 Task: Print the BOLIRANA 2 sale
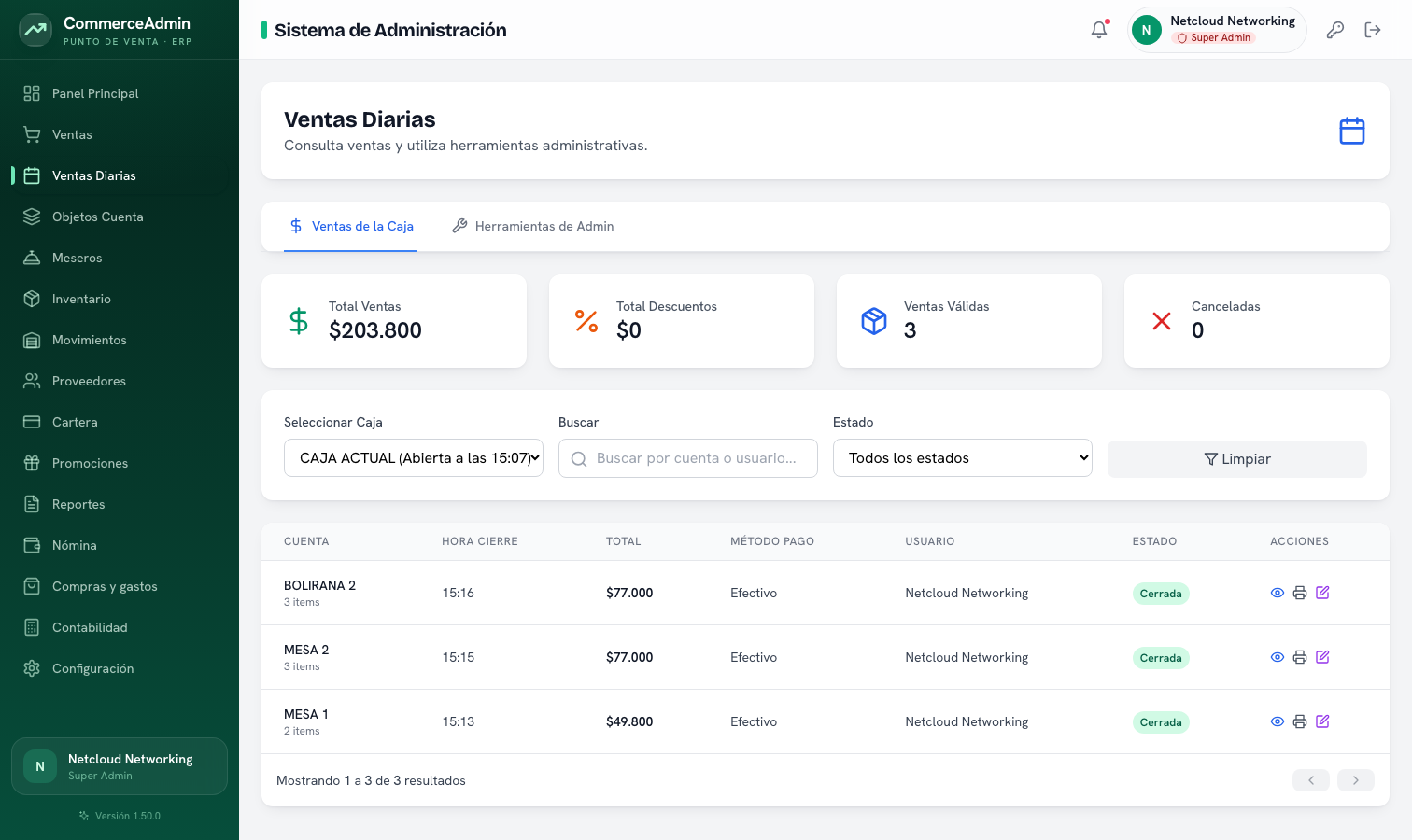pos(1300,593)
